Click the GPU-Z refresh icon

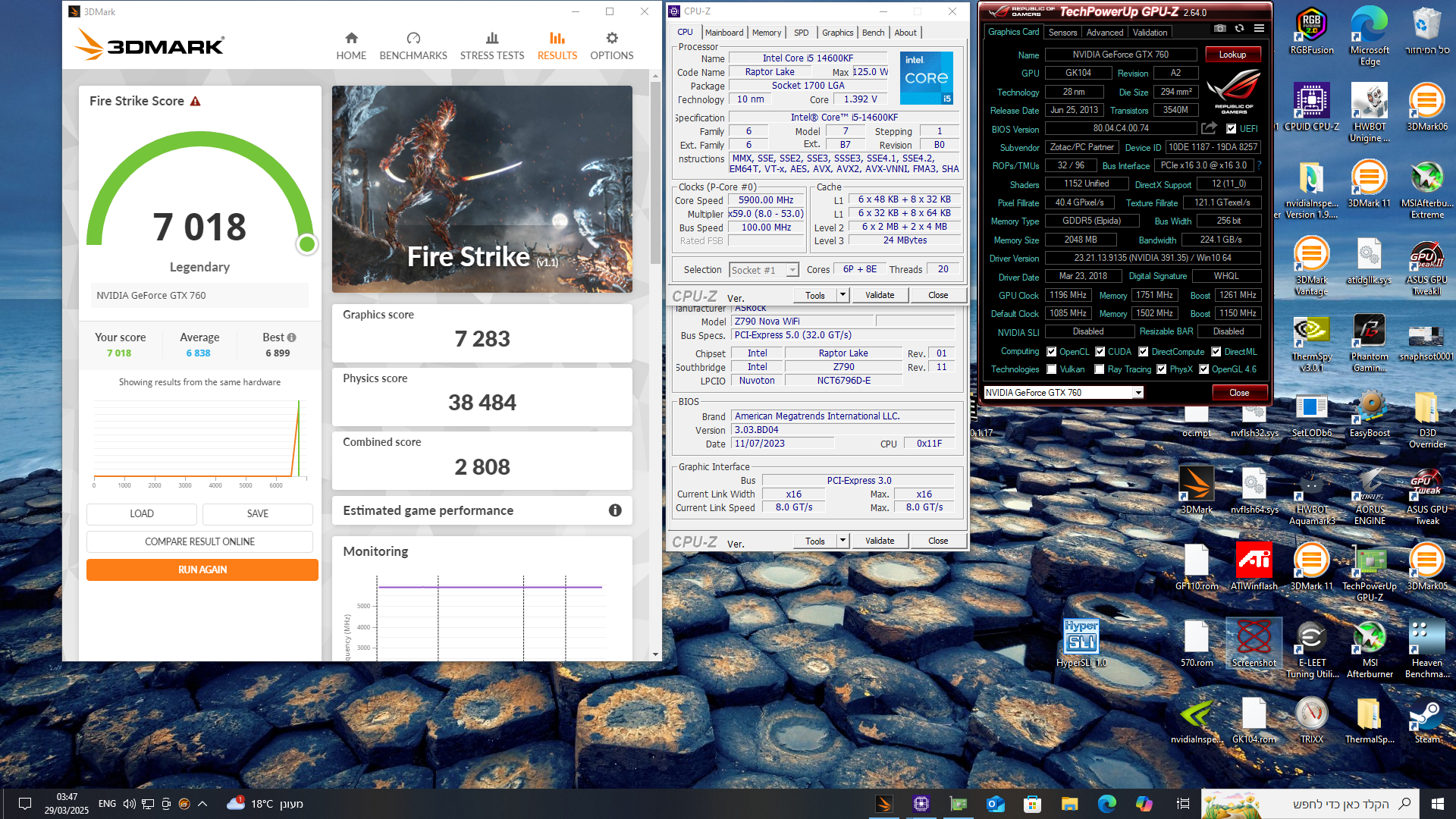click(x=1239, y=29)
